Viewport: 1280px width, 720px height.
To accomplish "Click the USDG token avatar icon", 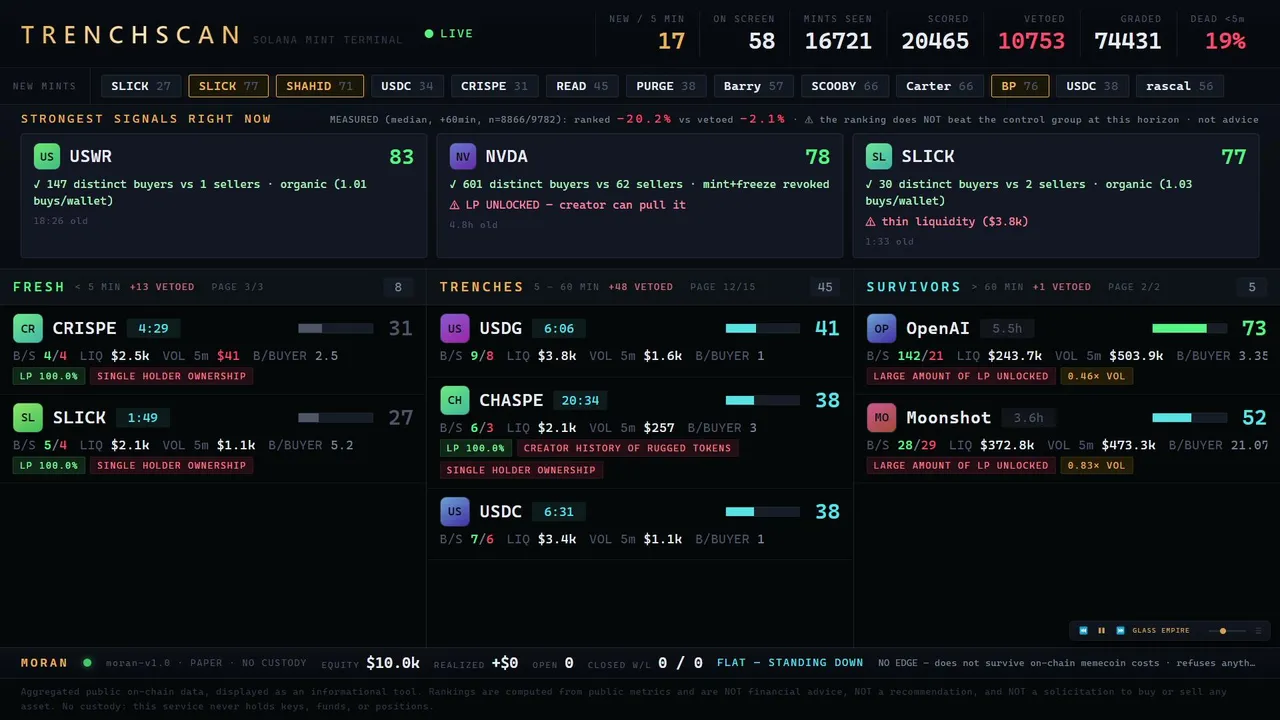I will 455,328.
